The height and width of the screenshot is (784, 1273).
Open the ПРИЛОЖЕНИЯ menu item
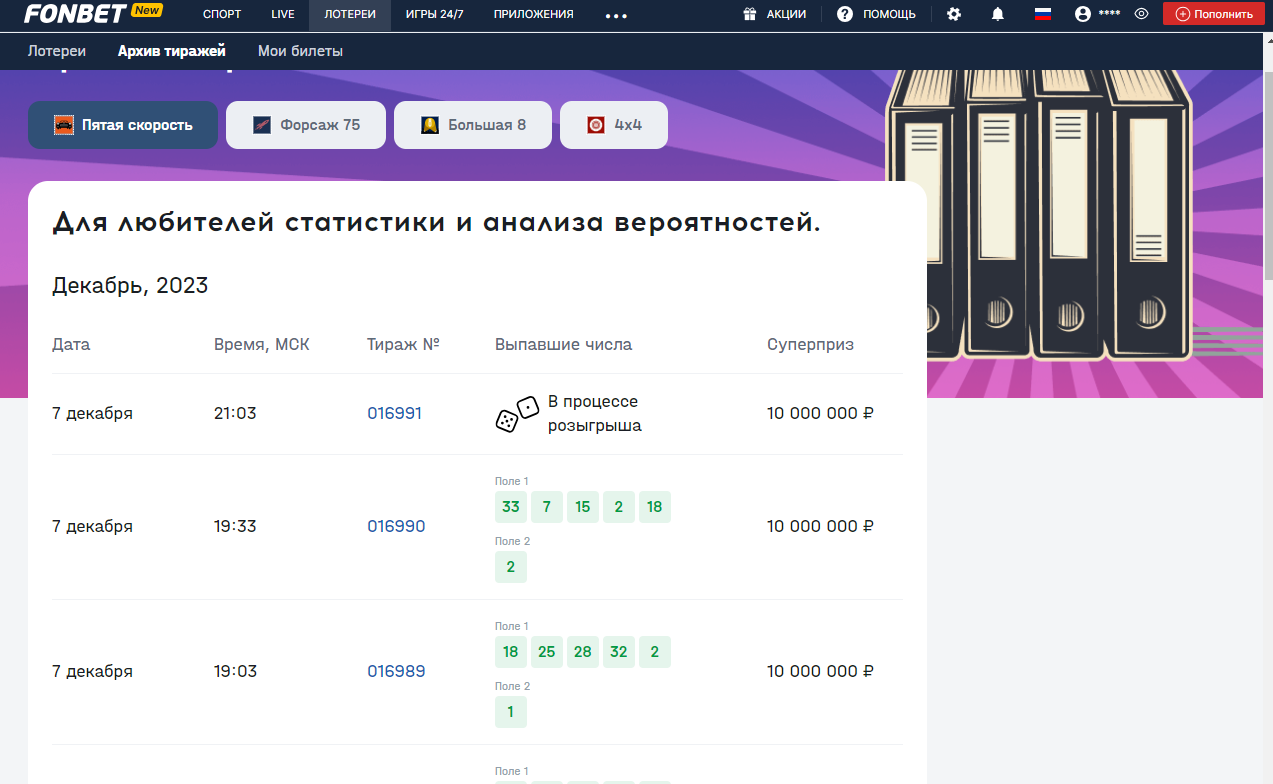[x=534, y=15]
